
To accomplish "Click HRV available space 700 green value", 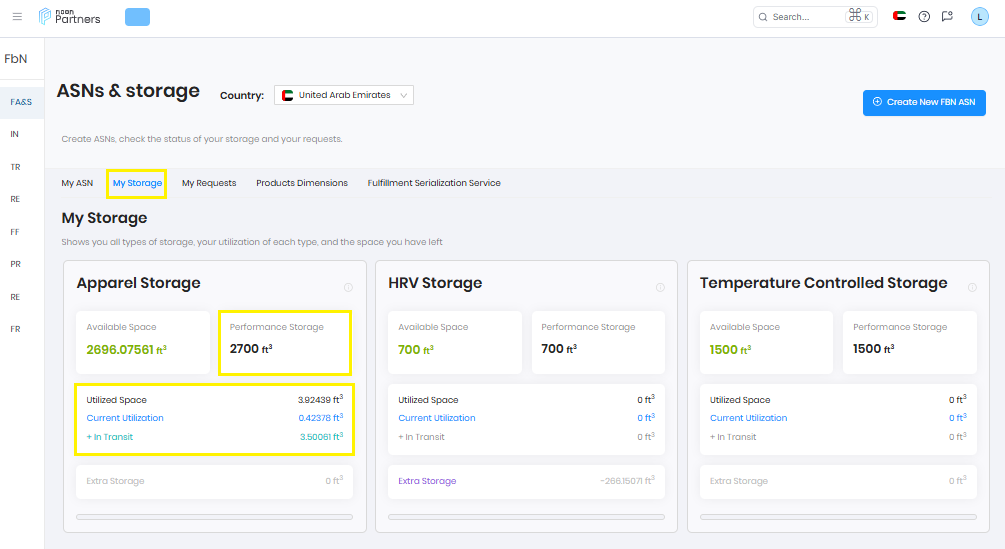I will tap(416, 350).
